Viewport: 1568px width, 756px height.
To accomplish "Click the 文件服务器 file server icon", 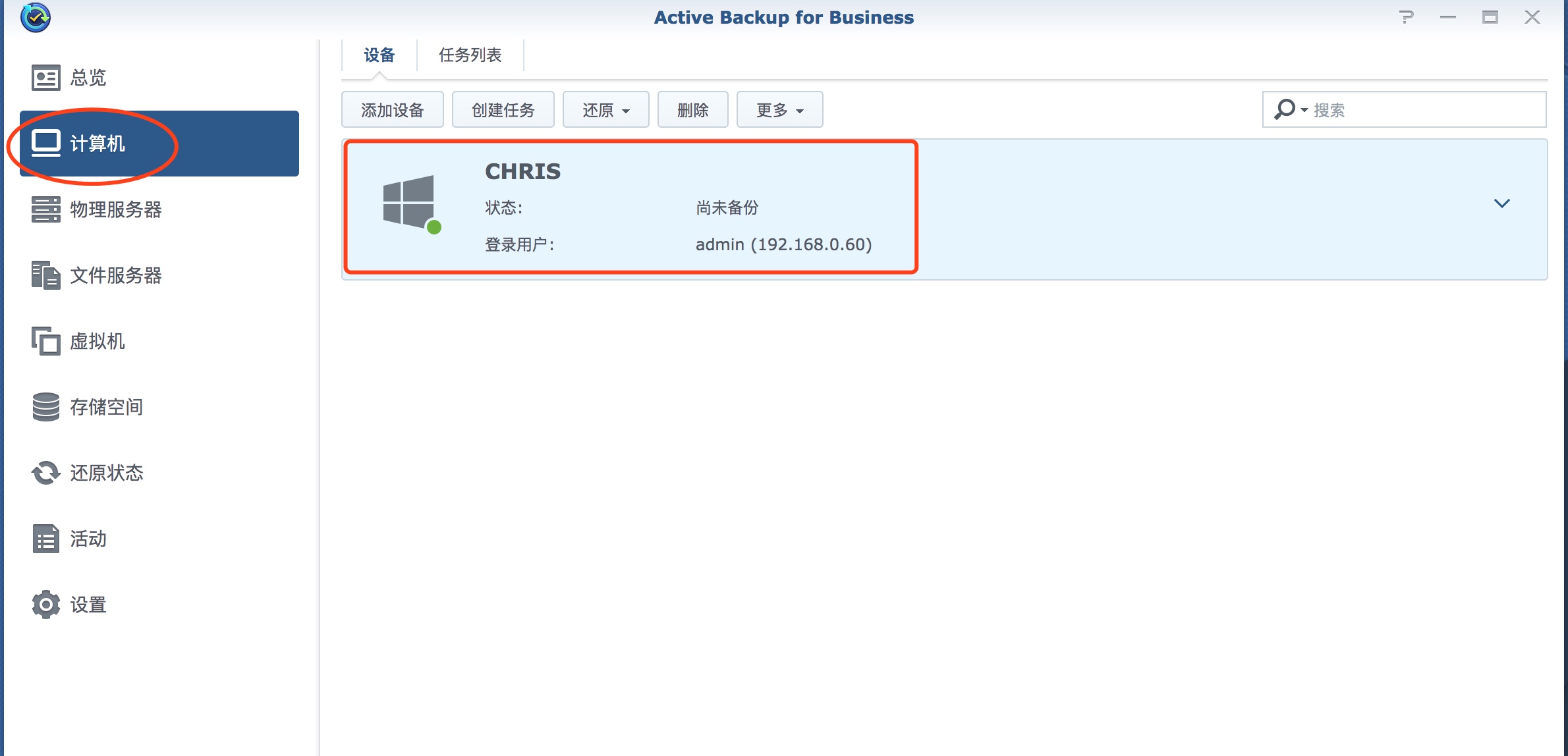I will coord(46,275).
